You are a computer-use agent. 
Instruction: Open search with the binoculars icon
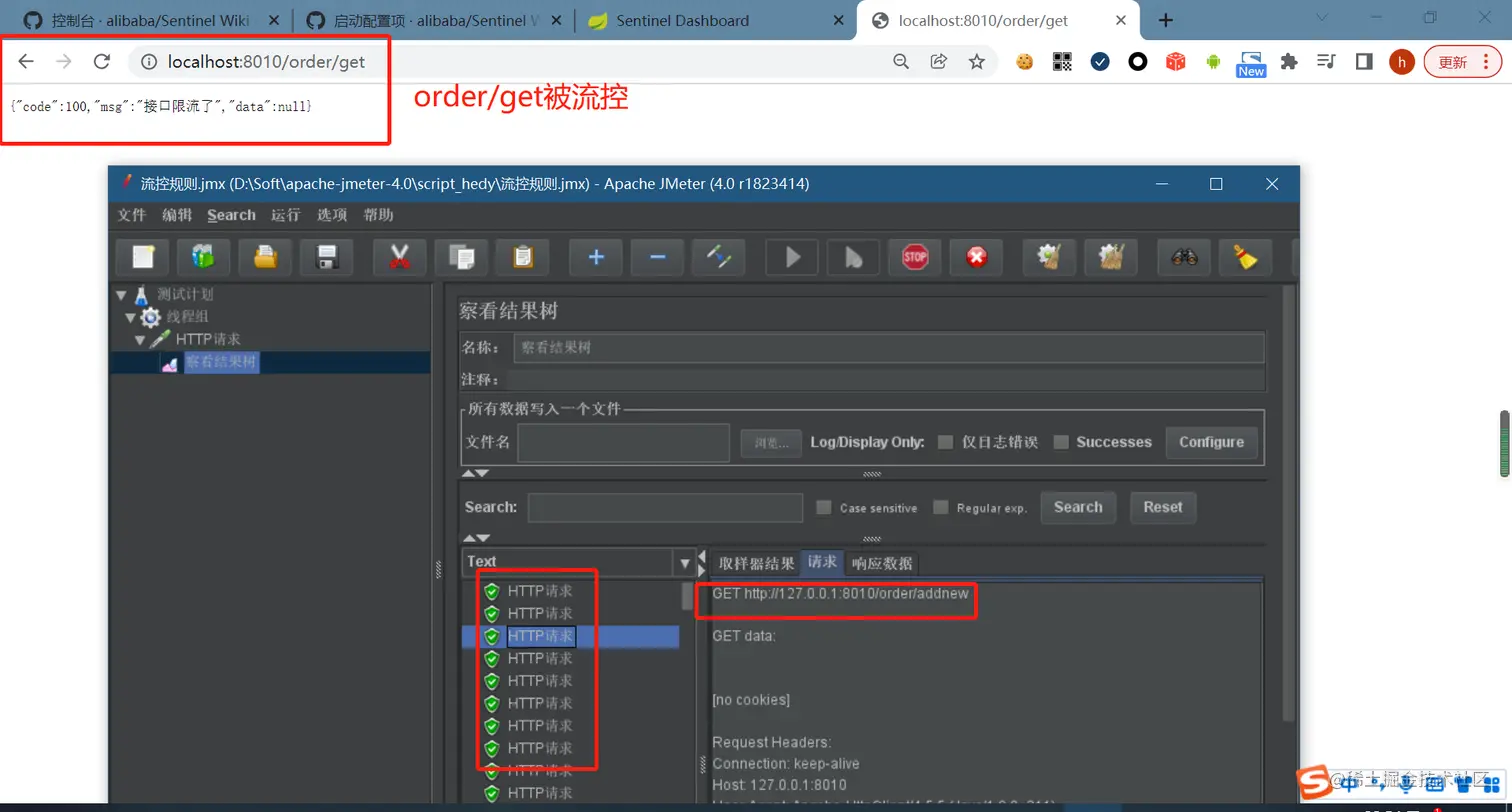[1184, 257]
